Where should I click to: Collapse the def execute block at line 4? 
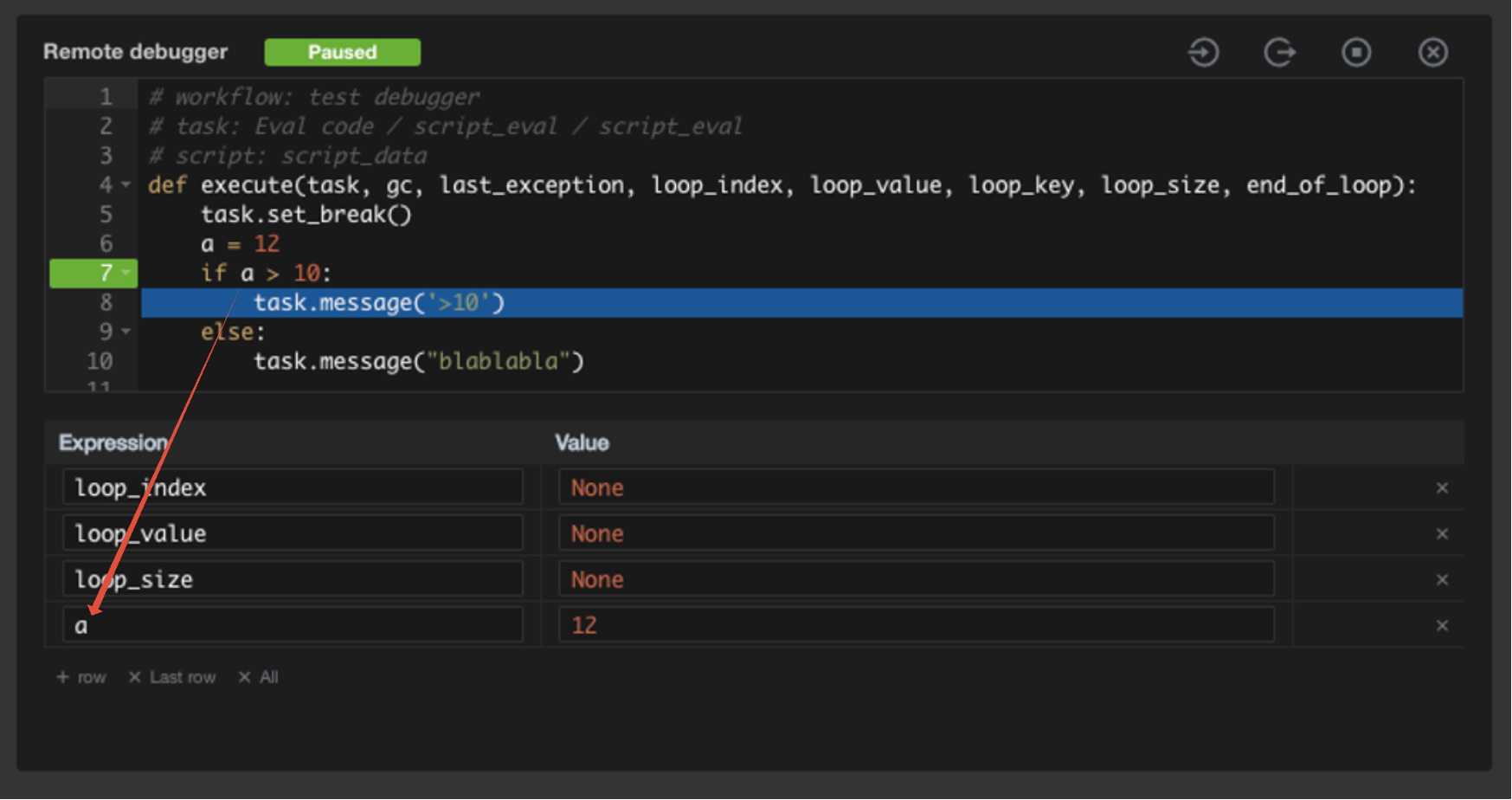[x=126, y=185]
